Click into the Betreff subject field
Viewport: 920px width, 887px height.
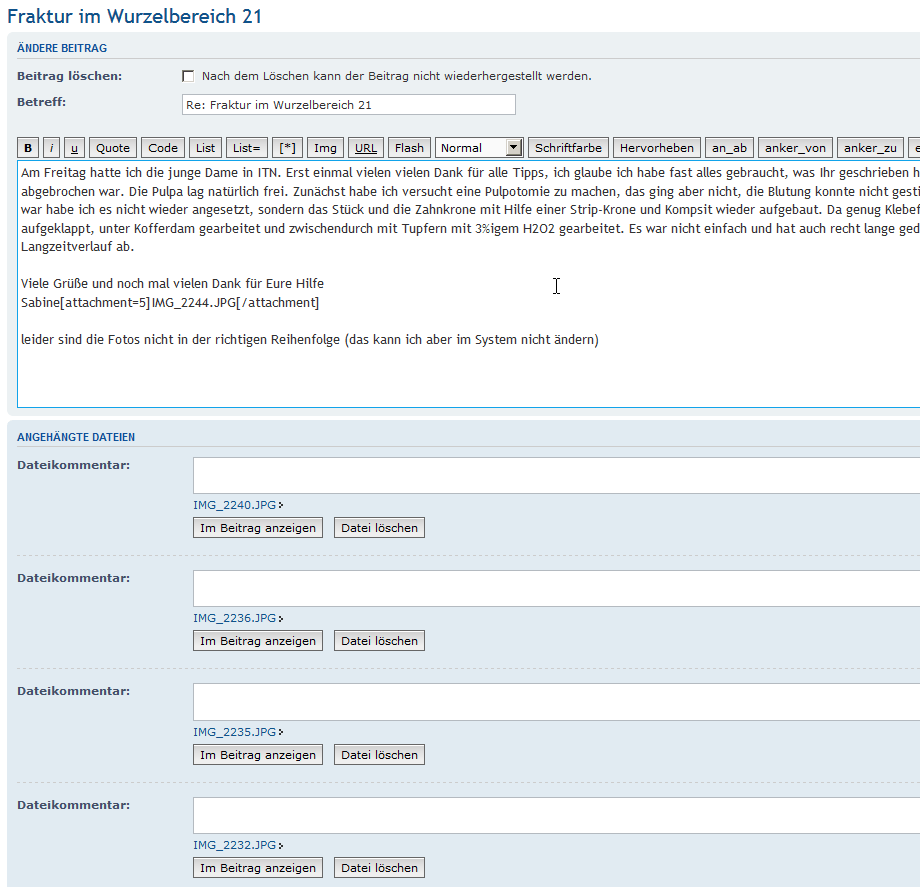coord(348,105)
